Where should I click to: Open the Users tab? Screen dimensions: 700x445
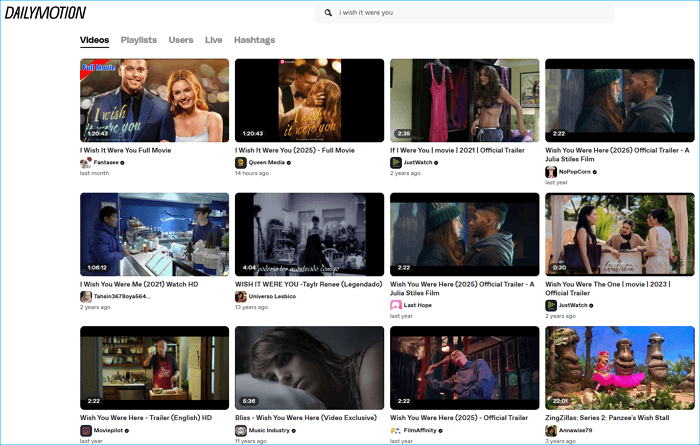click(181, 40)
